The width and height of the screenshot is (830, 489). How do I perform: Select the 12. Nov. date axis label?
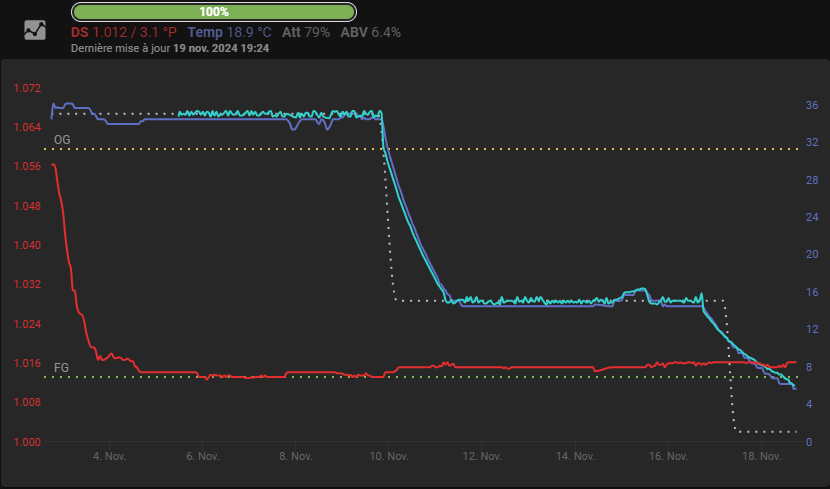[482, 456]
